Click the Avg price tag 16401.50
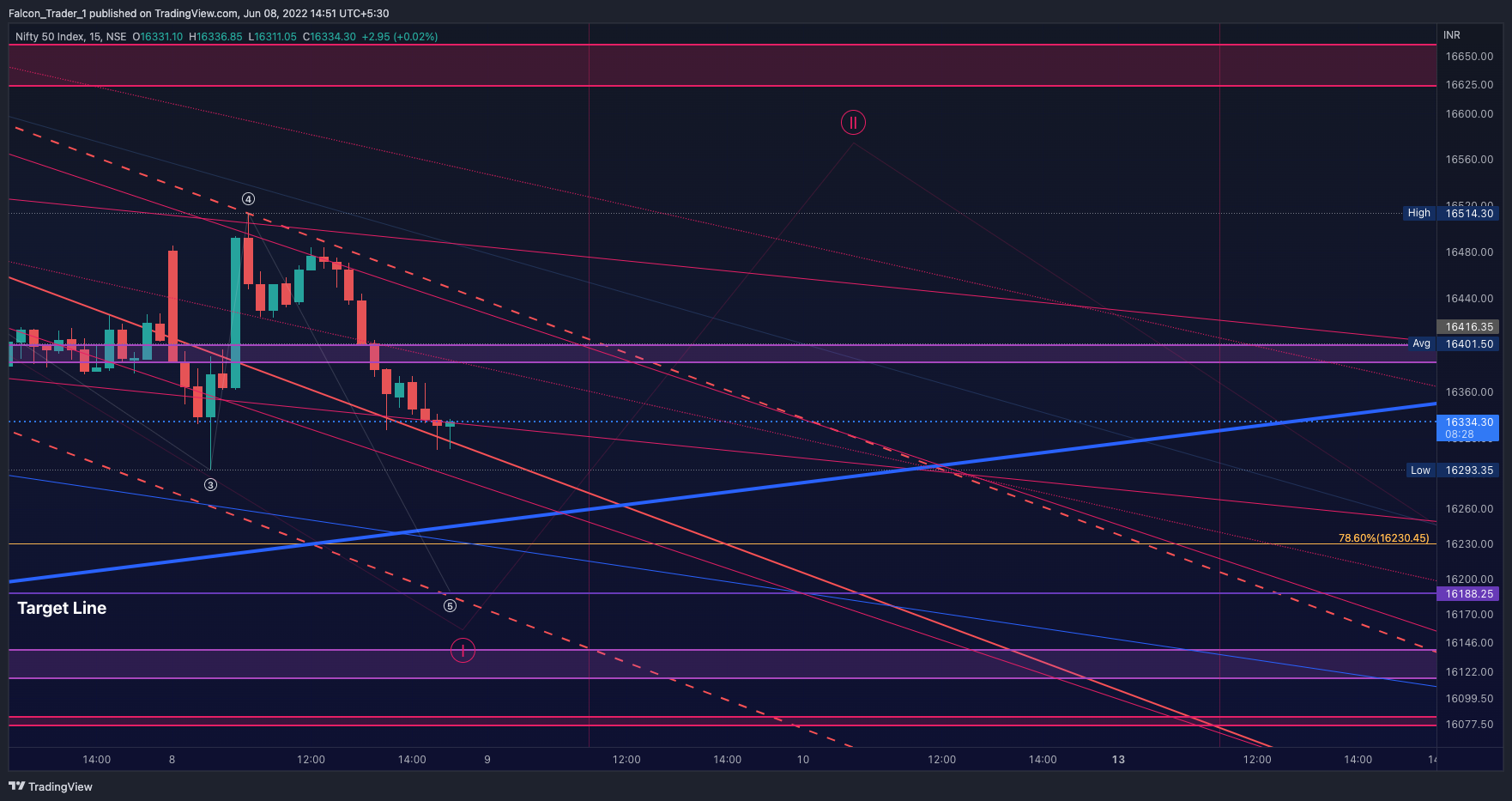Viewport: 1512px width, 801px height. click(1469, 344)
